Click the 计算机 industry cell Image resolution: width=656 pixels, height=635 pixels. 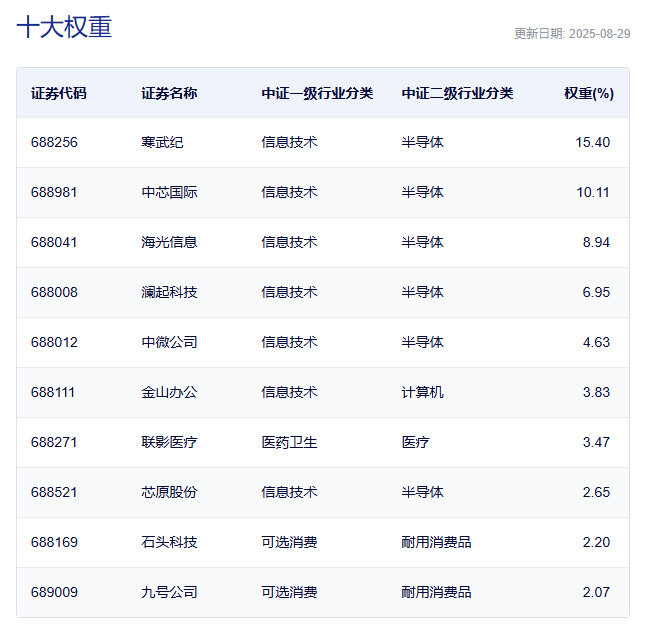click(423, 392)
